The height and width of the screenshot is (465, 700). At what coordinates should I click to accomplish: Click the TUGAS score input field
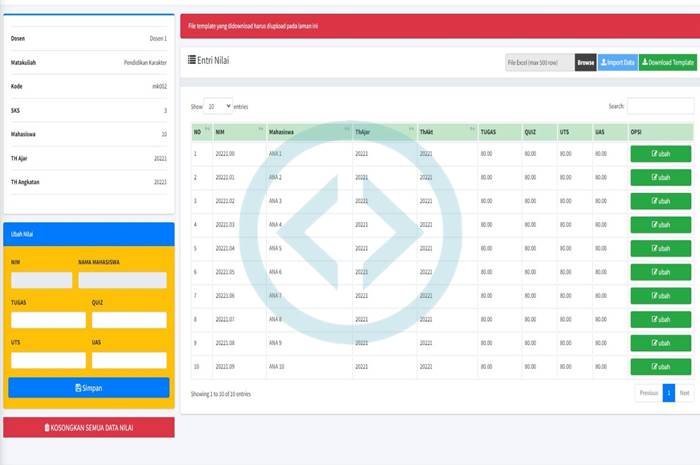pos(48,320)
